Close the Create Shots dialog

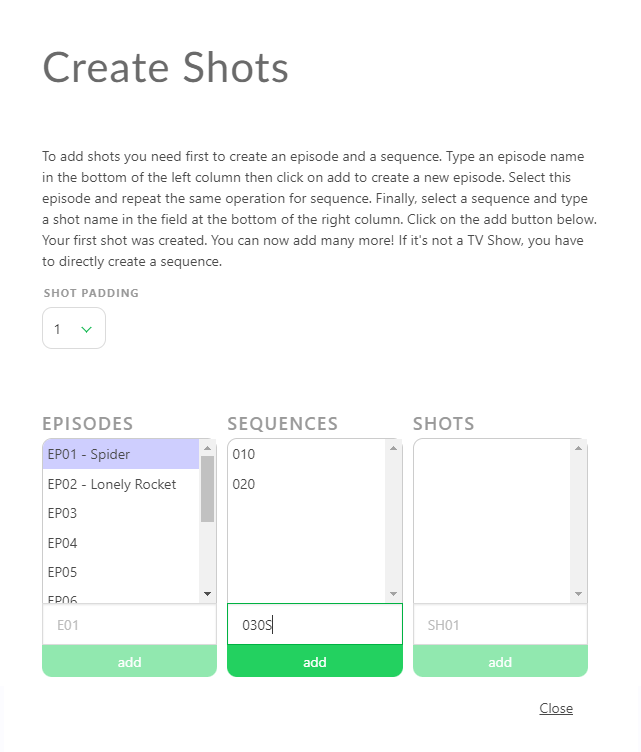[556, 708]
